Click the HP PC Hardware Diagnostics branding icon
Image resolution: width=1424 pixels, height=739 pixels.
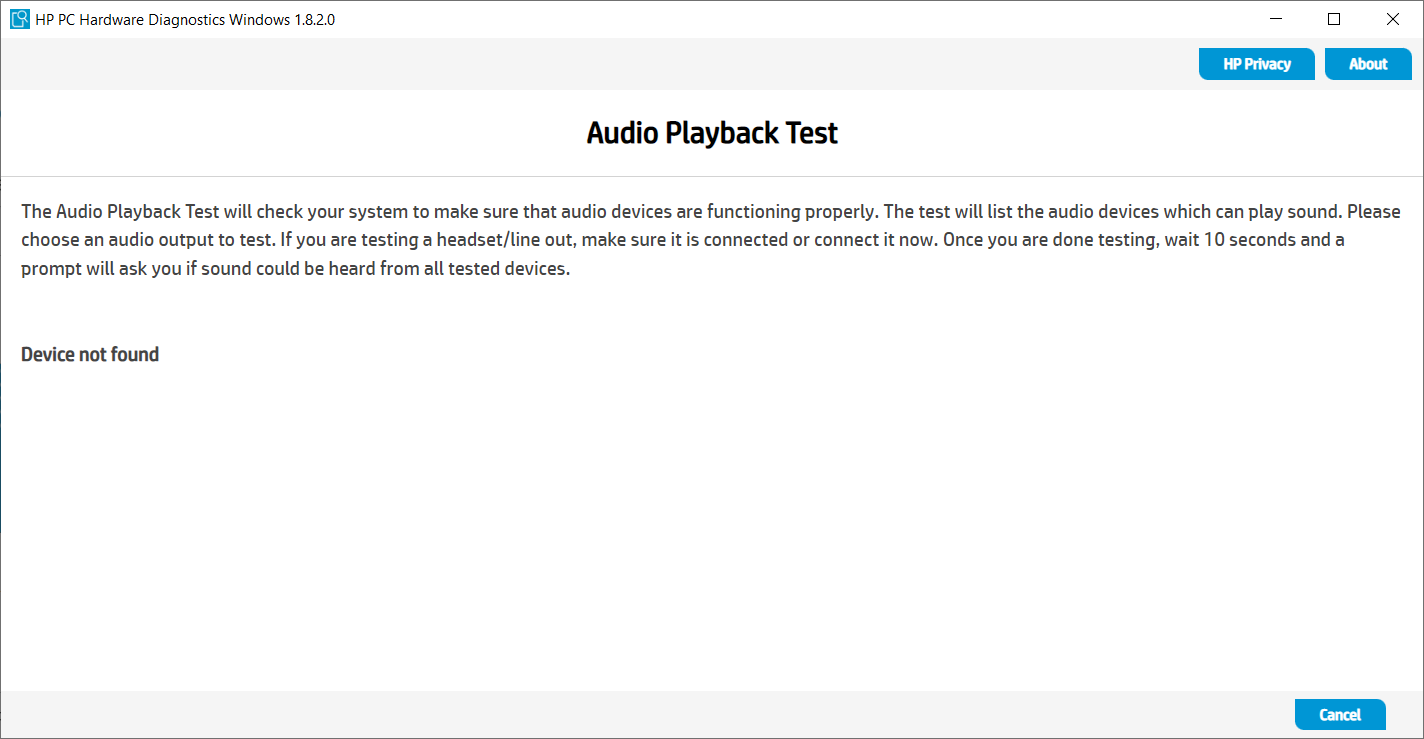[x=18, y=18]
